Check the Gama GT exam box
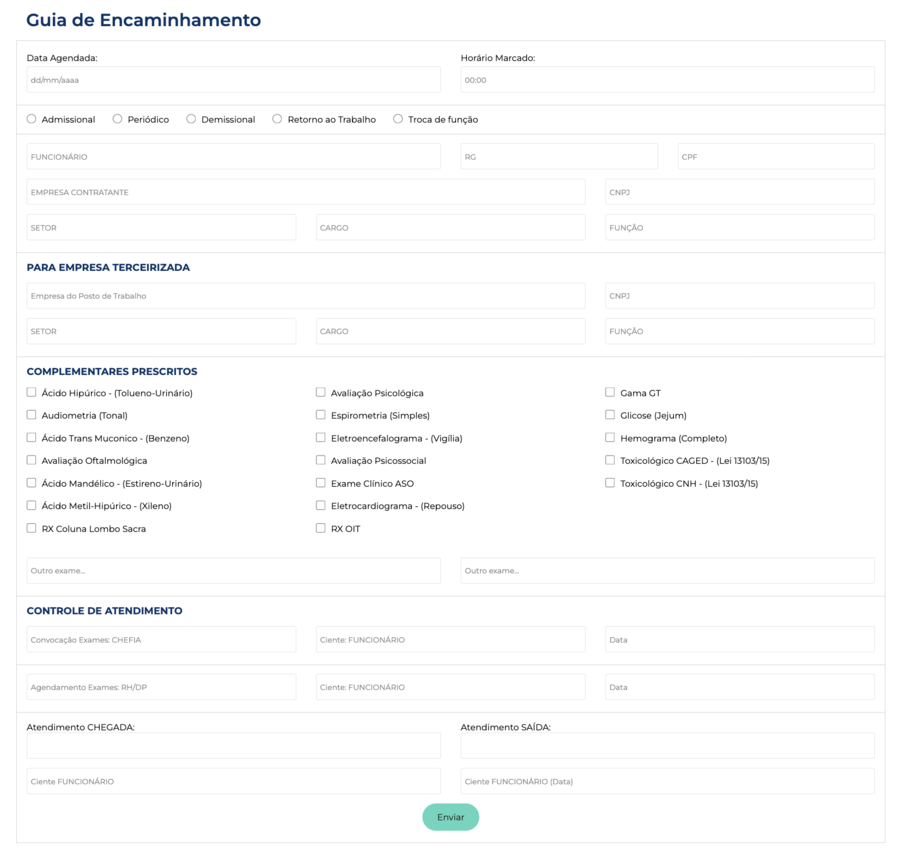This screenshot has height=859, width=900. tap(610, 393)
